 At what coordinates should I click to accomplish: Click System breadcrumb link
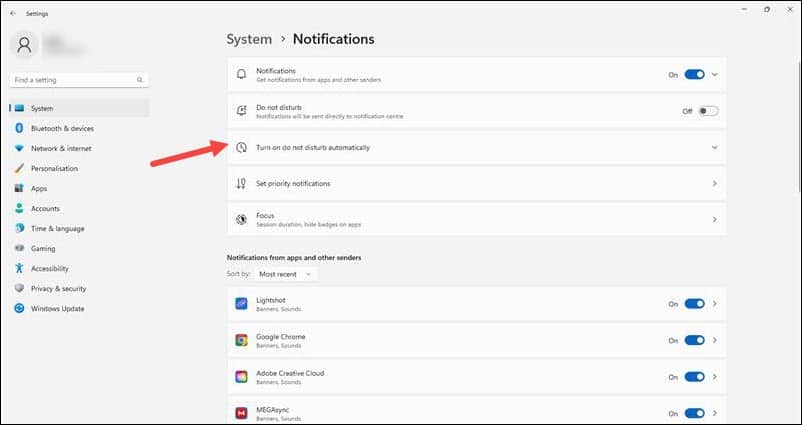pyautogui.click(x=249, y=39)
